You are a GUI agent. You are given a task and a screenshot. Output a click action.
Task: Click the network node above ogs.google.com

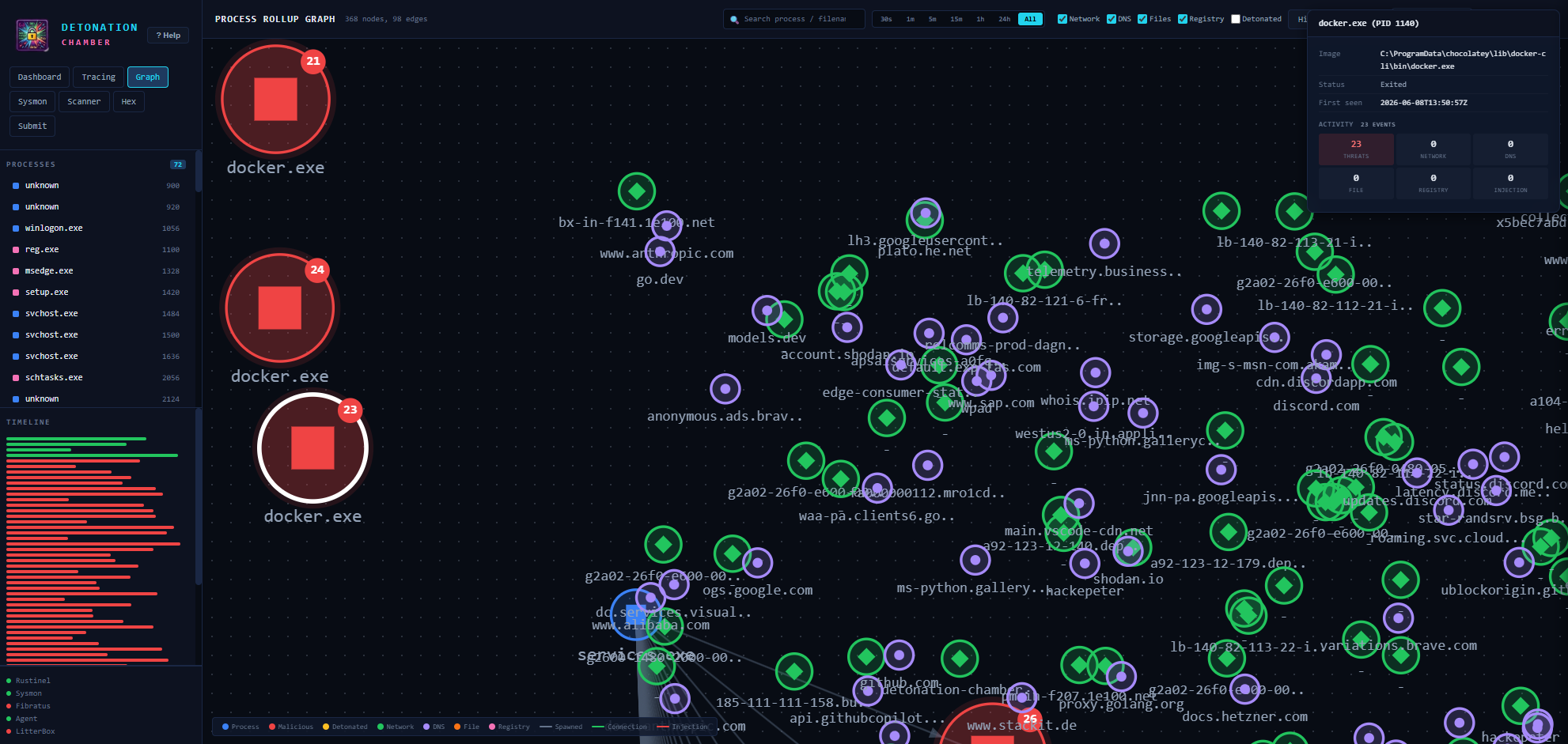[x=733, y=553]
